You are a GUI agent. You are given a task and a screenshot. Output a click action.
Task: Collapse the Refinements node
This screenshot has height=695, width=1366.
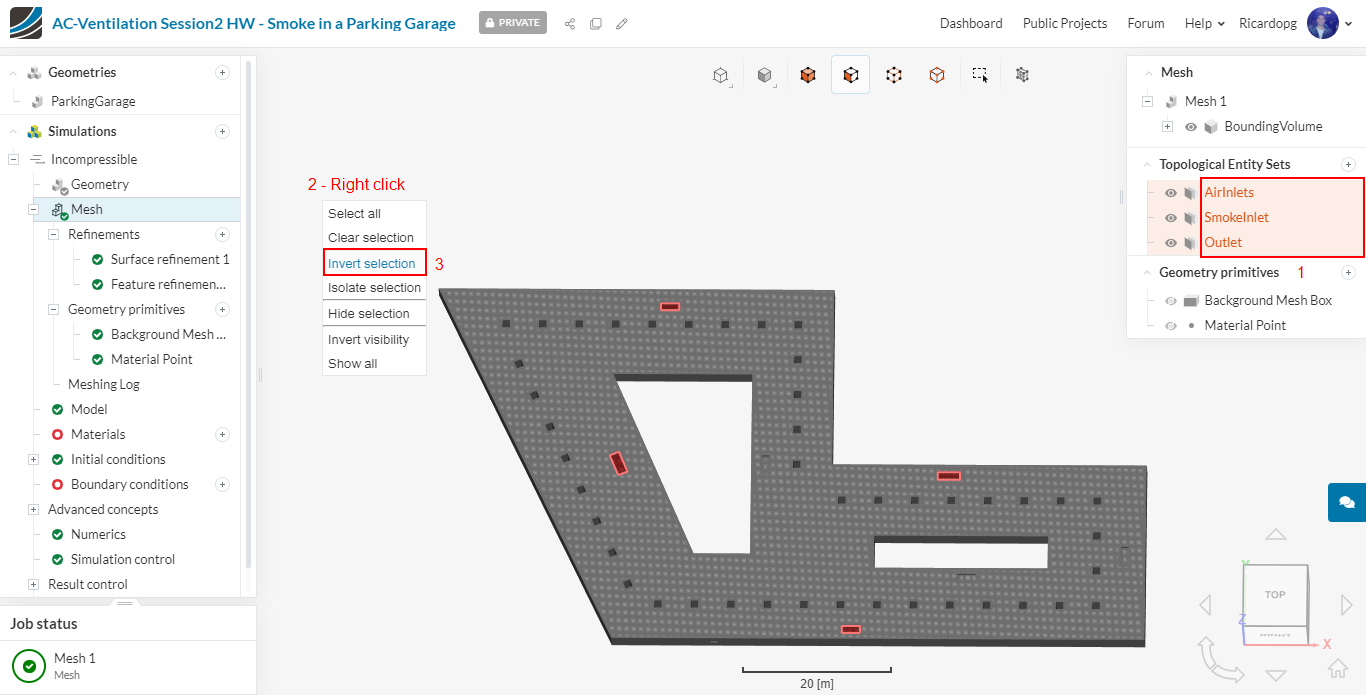[53, 234]
